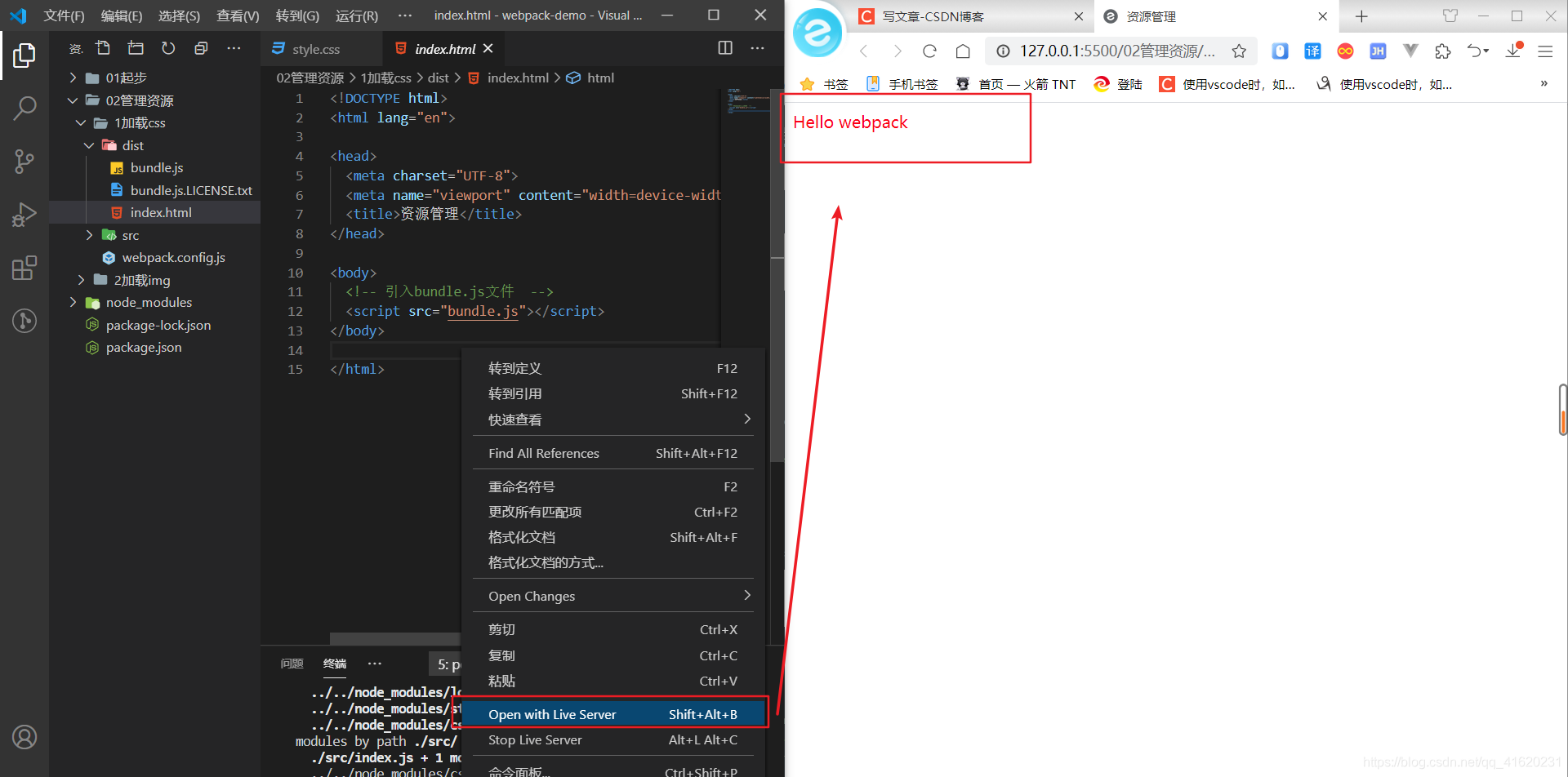The height and width of the screenshot is (777, 1568).
Task: Open 快速查看 submenu in context menu
Action: click(612, 420)
